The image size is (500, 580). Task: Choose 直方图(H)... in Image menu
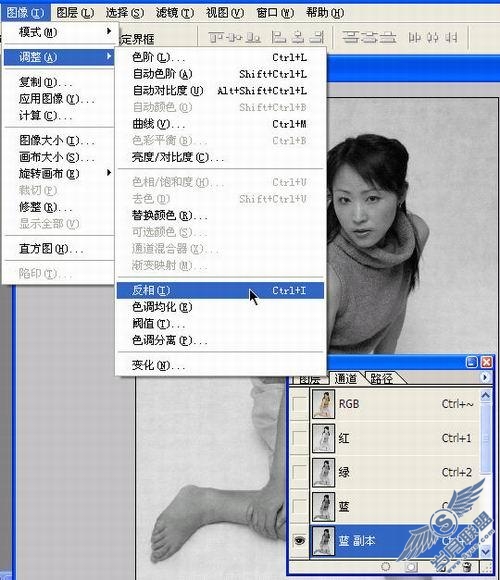(x=60, y=249)
